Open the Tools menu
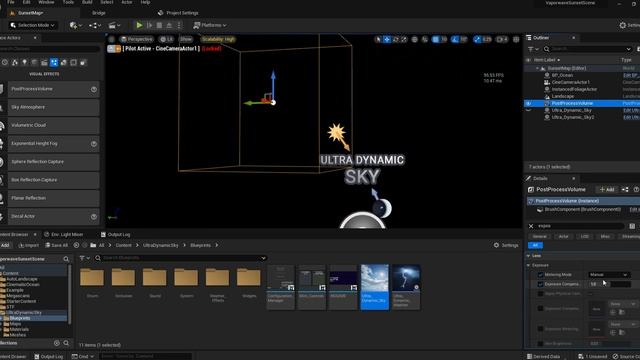Screen dimensions: 640x360 pos(68,2)
